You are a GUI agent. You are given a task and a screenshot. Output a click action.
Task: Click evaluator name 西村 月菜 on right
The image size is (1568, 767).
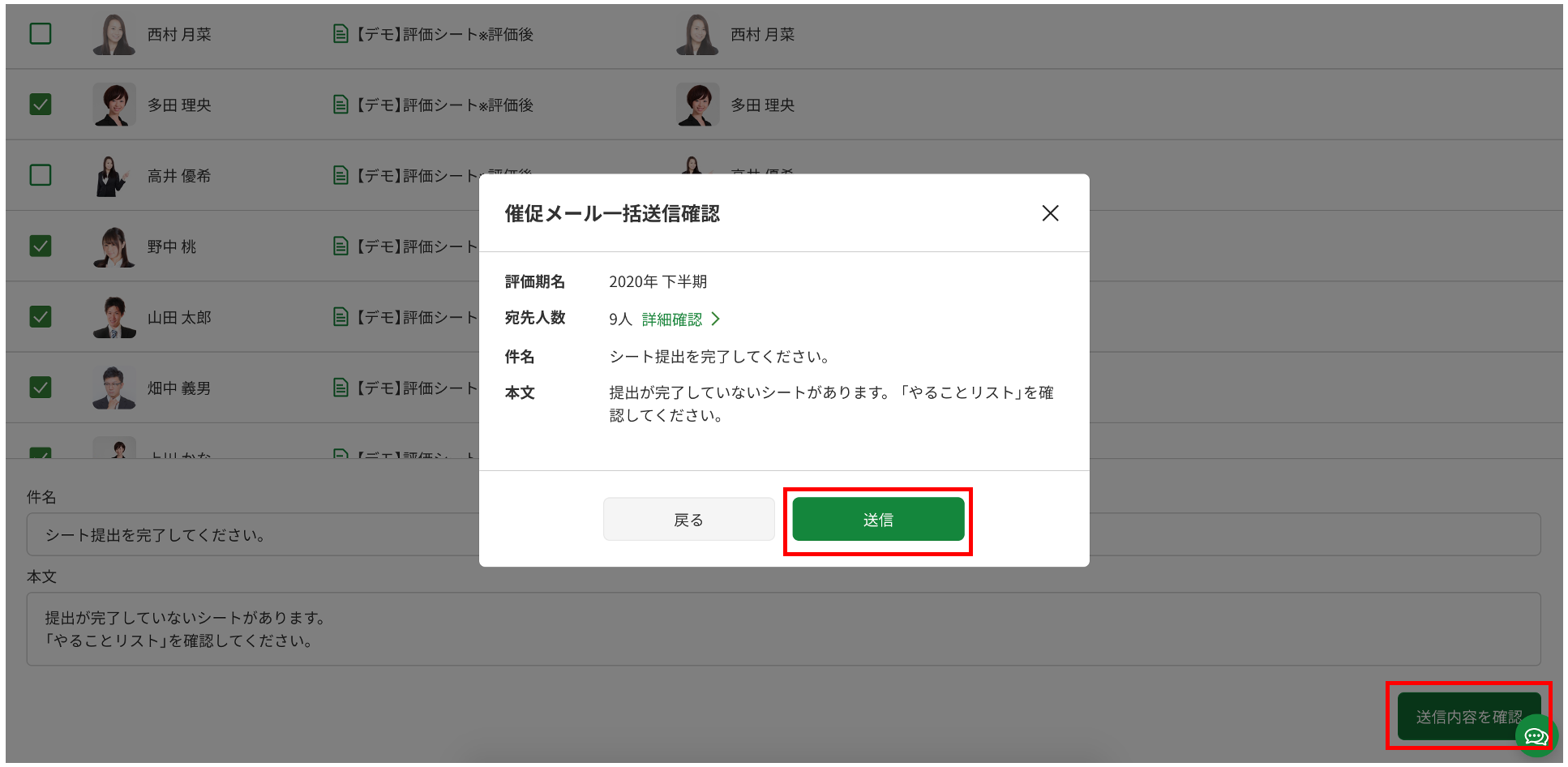[763, 34]
